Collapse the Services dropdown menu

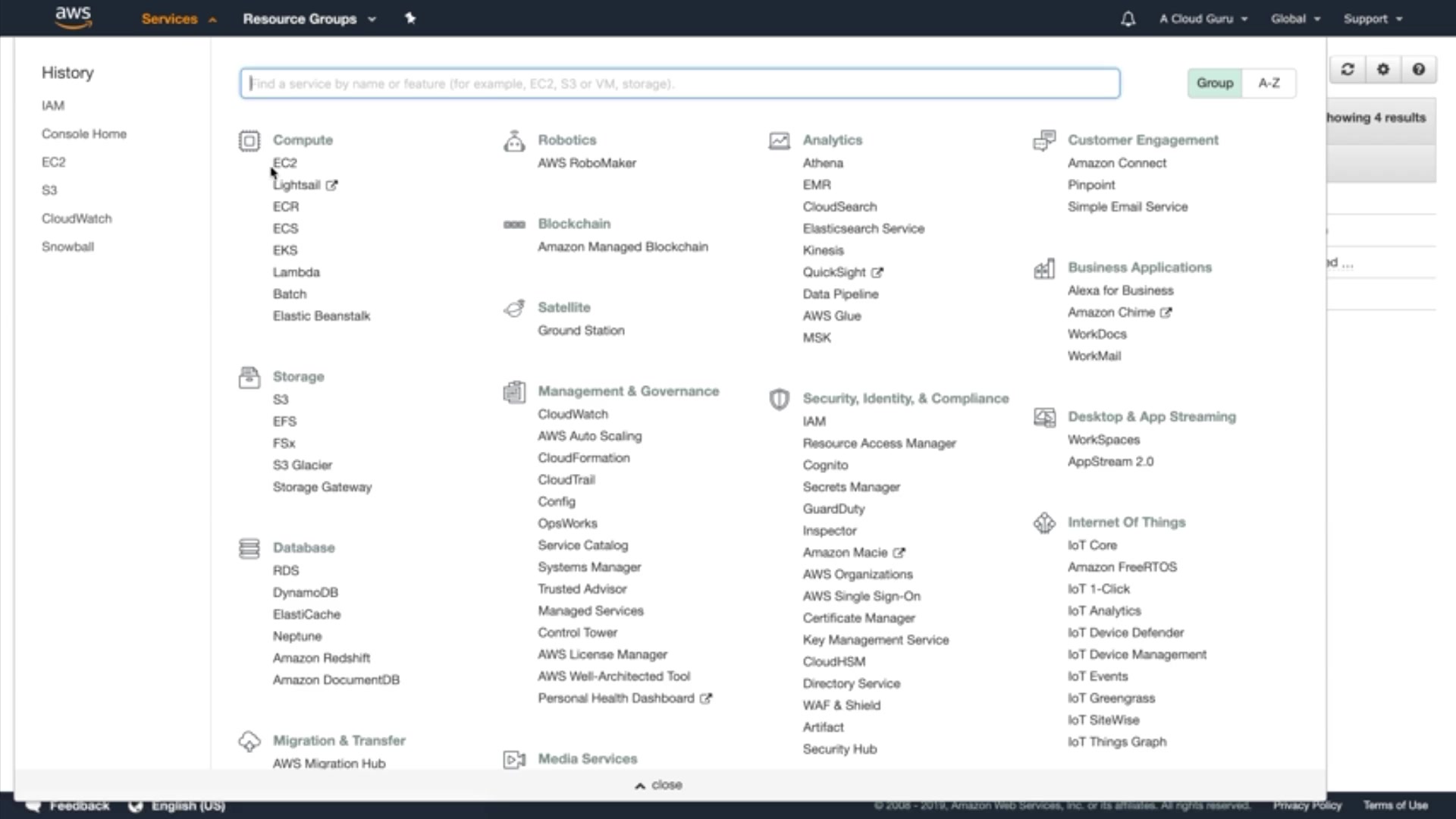[x=178, y=19]
